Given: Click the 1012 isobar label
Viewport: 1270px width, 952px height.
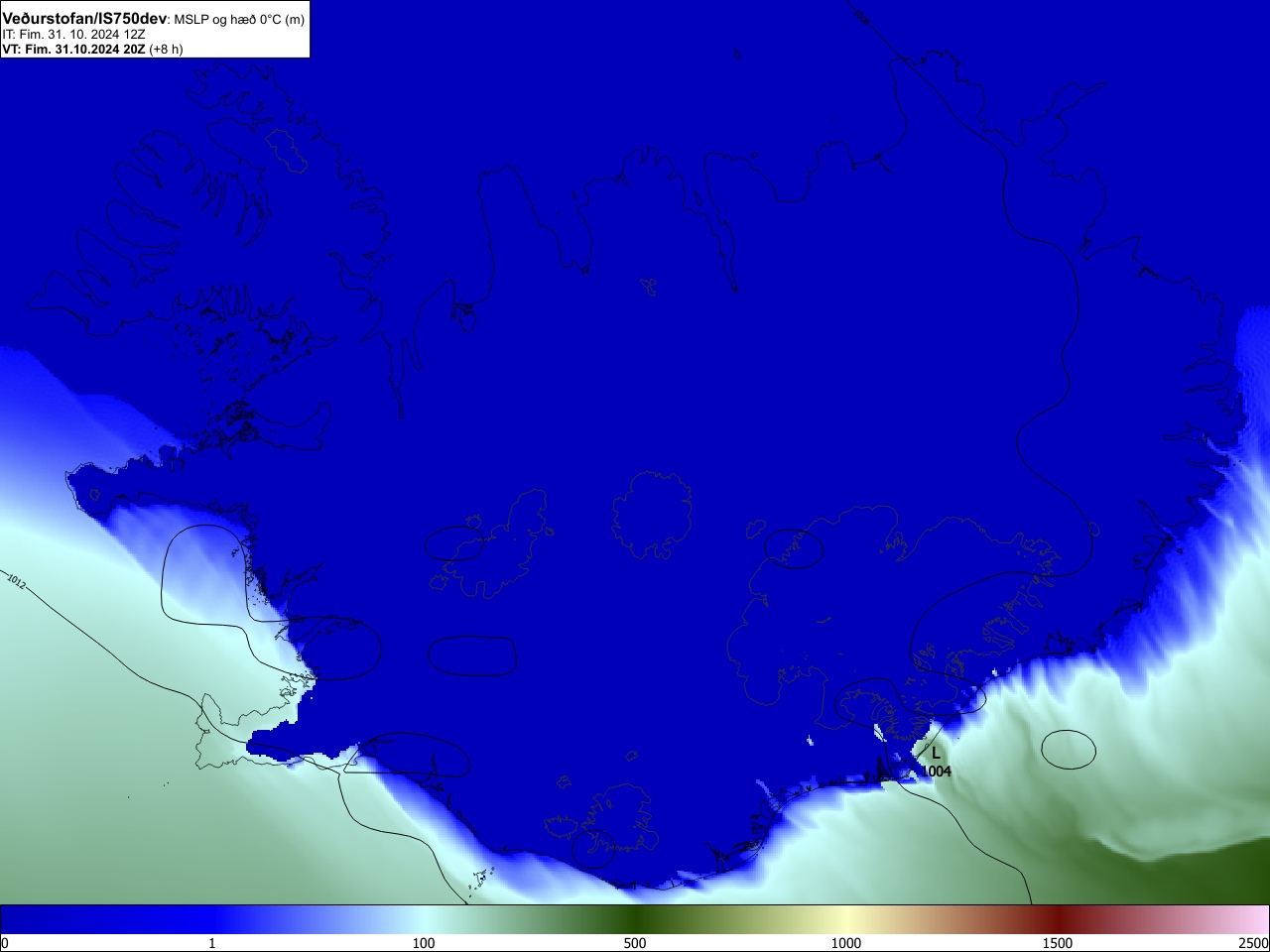Looking at the screenshot, I should click(x=16, y=580).
